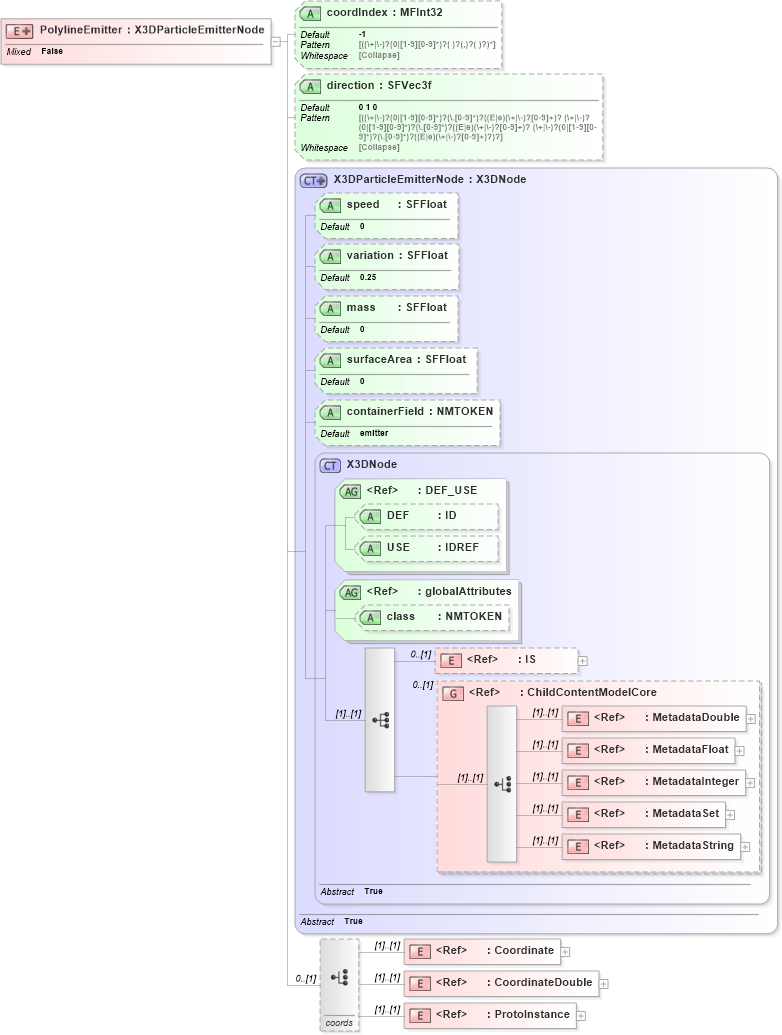
Task: Click the variation default value 0.25
Action: [x=368, y=278]
